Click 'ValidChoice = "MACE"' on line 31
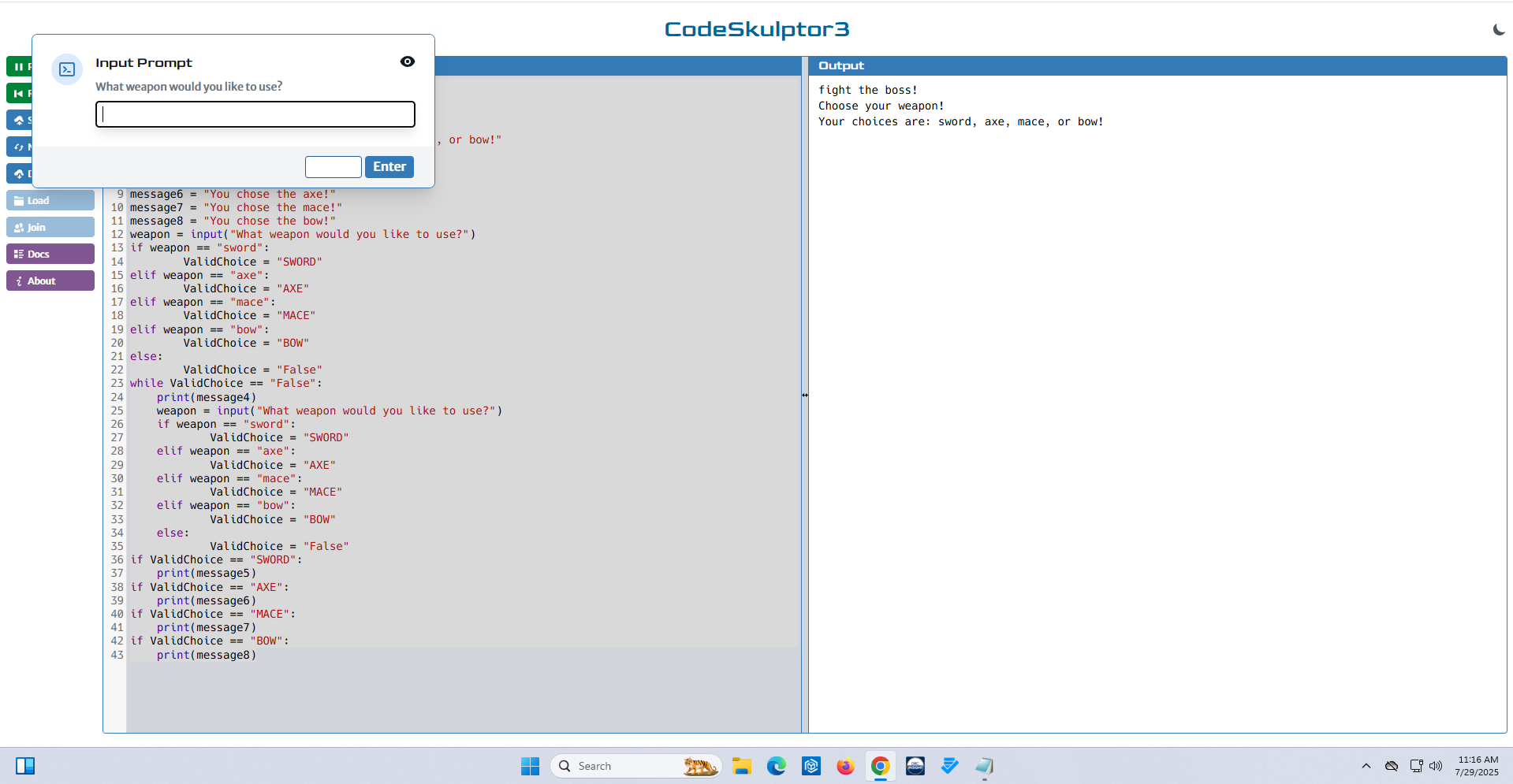1513x784 pixels. point(276,492)
